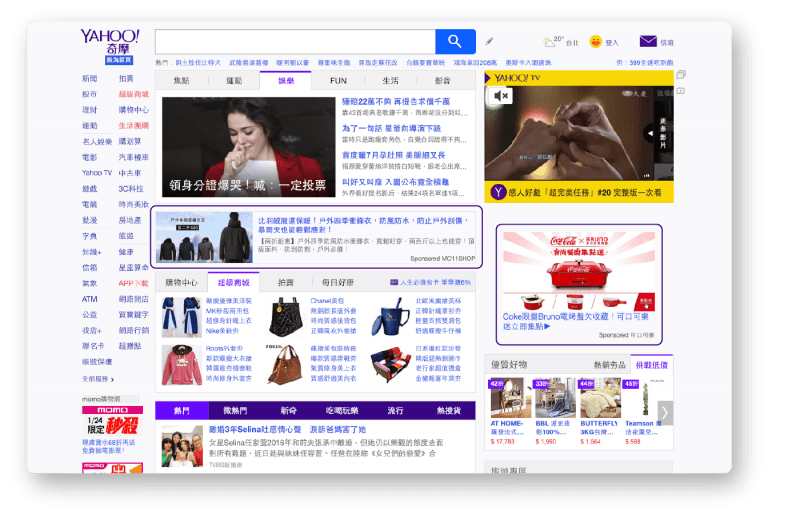Viewport: 800px width, 526px height.
Task: Click the purple Y icon under video
Action: [497, 192]
